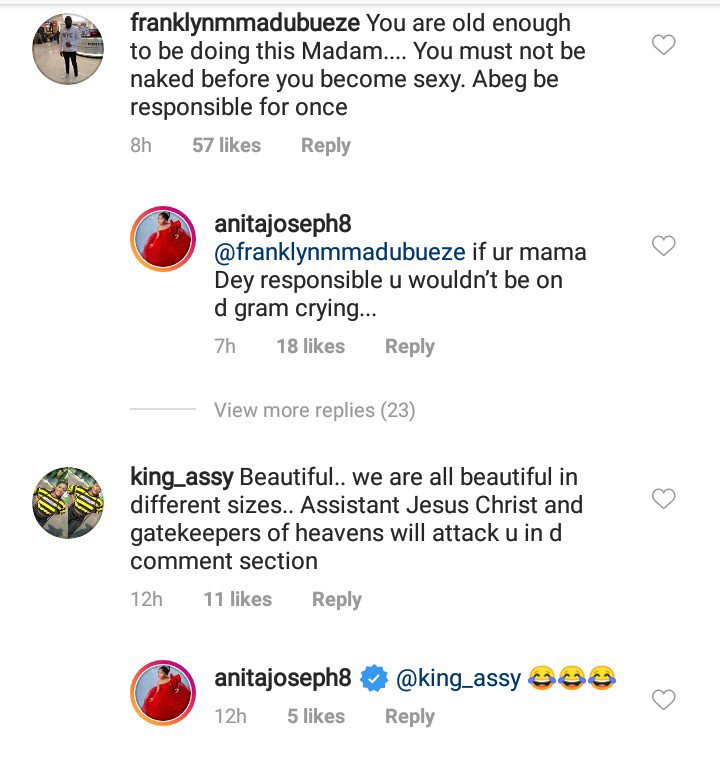Like anitajoseph8's reply about mama with heart icon

tap(663, 246)
